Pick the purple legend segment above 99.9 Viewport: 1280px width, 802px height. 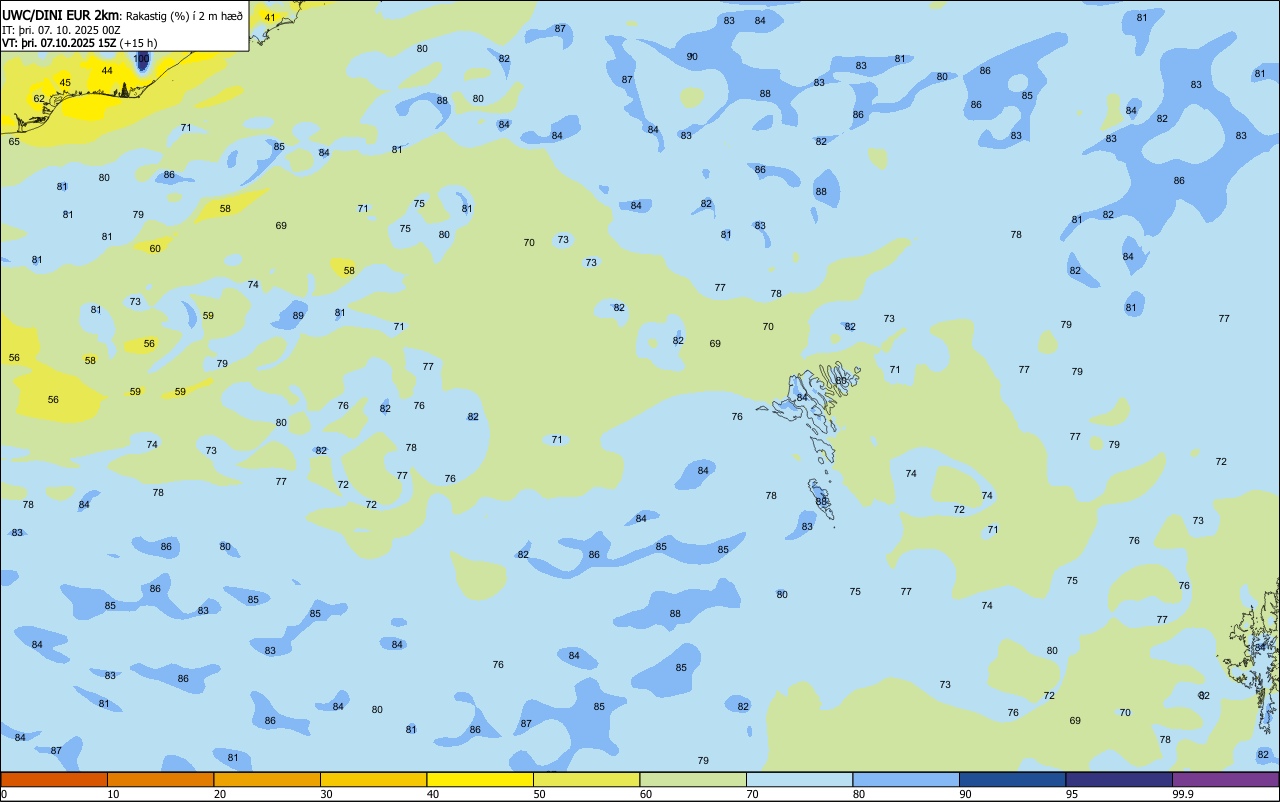1225,779
